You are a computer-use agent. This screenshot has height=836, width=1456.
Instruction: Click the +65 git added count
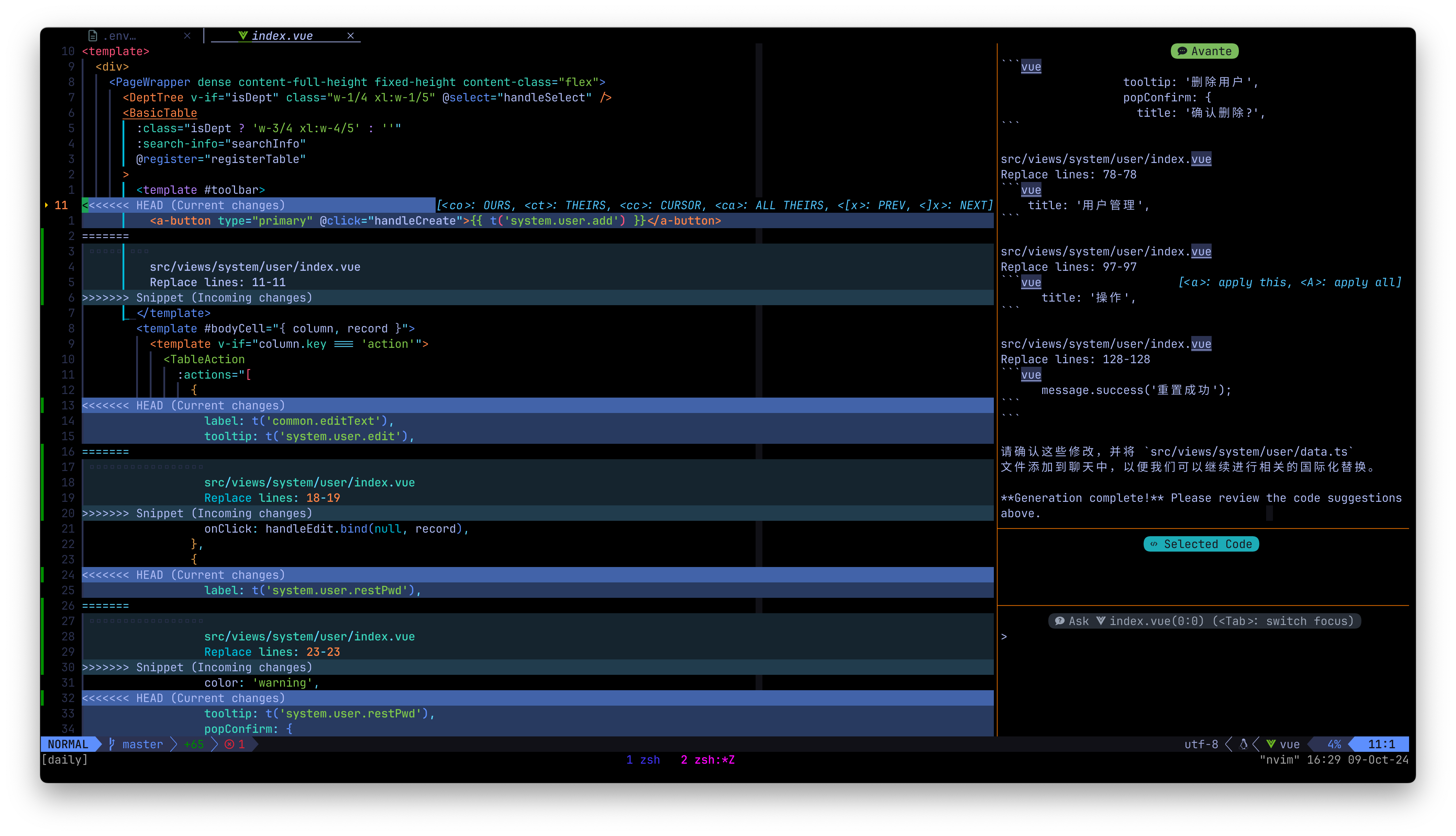[x=194, y=744]
